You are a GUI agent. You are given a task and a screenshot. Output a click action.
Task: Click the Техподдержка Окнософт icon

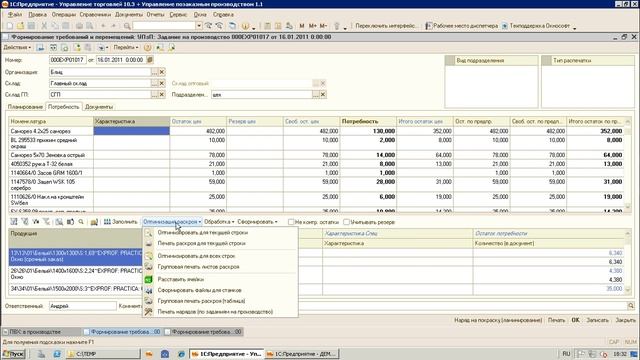point(504,26)
